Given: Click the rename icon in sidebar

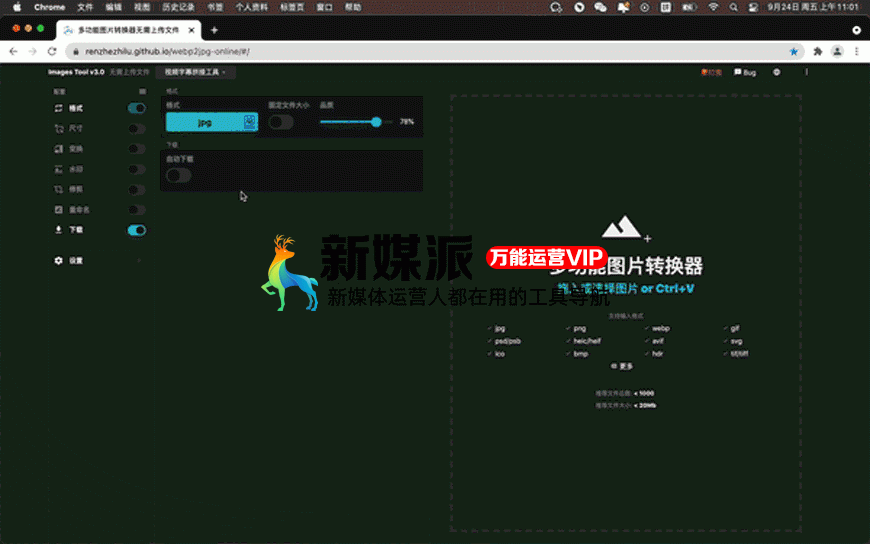Looking at the screenshot, I should [x=58, y=209].
